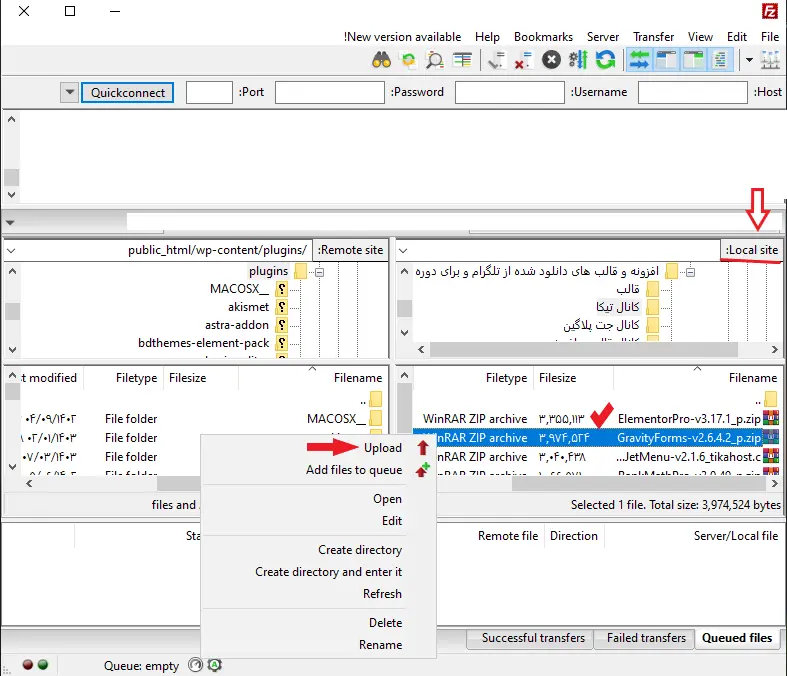
Task: Open the Quickconnect history dropdown arrow
Action: pos(68,92)
